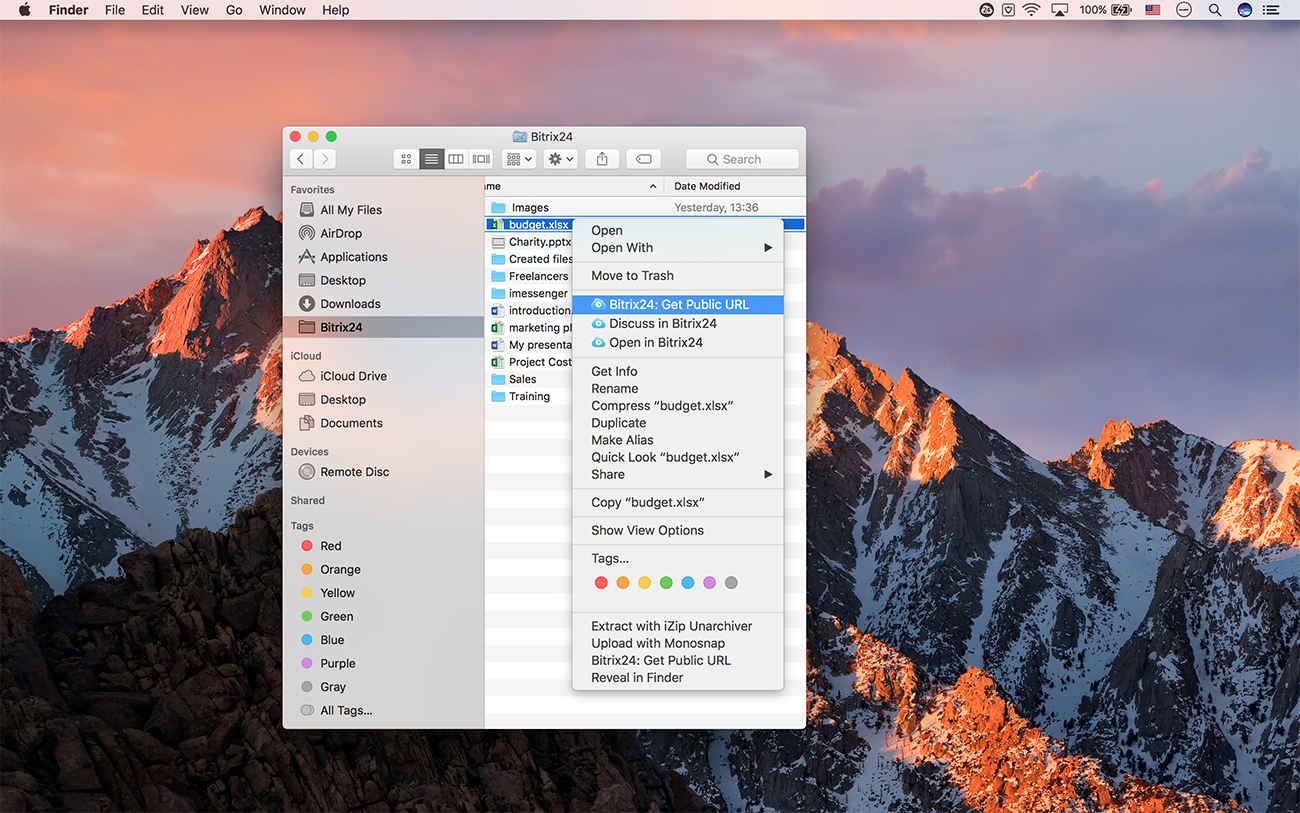
Task: Switch Finder to column view
Action: 456,159
